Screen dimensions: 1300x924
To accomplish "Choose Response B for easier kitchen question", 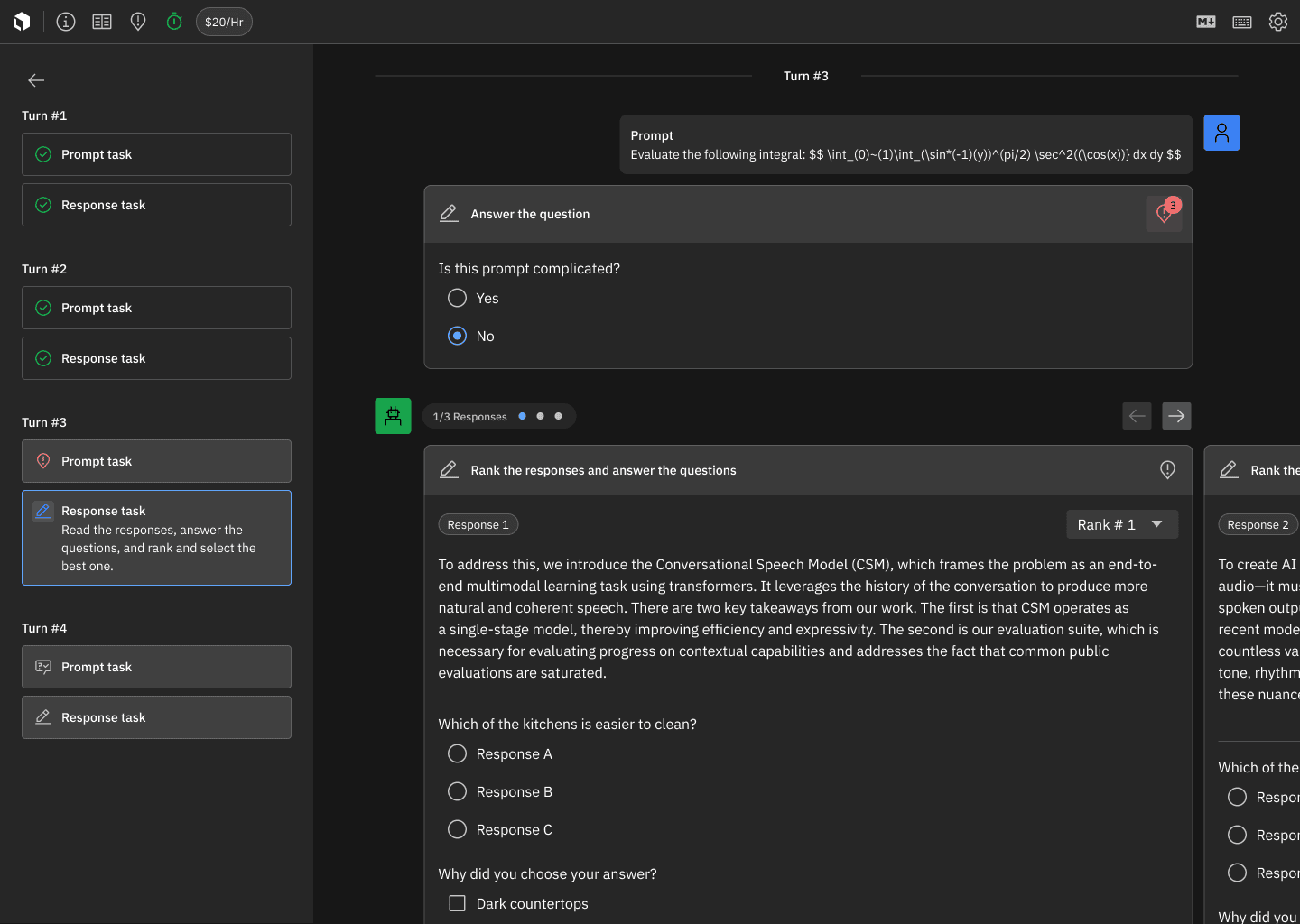I will pos(457,791).
